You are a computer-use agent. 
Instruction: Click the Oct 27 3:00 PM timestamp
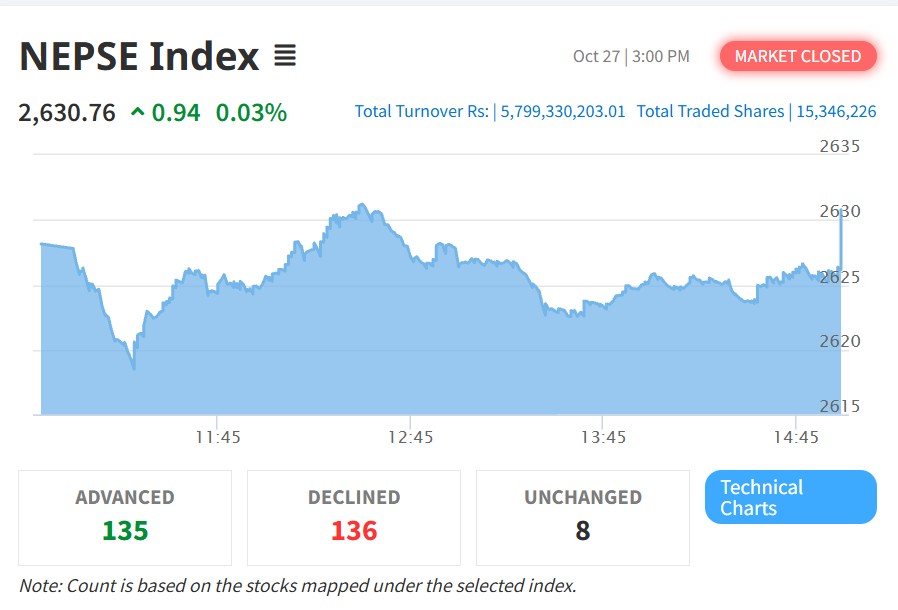click(x=631, y=56)
